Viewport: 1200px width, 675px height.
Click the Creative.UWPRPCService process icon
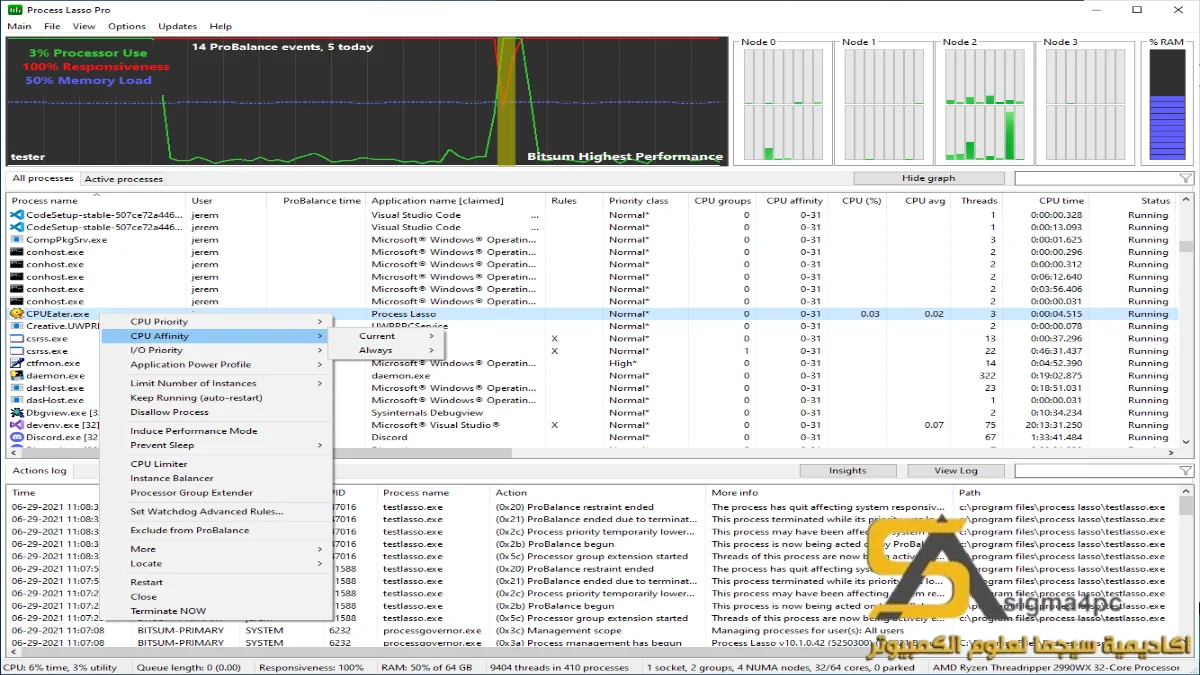tap(16, 326)
